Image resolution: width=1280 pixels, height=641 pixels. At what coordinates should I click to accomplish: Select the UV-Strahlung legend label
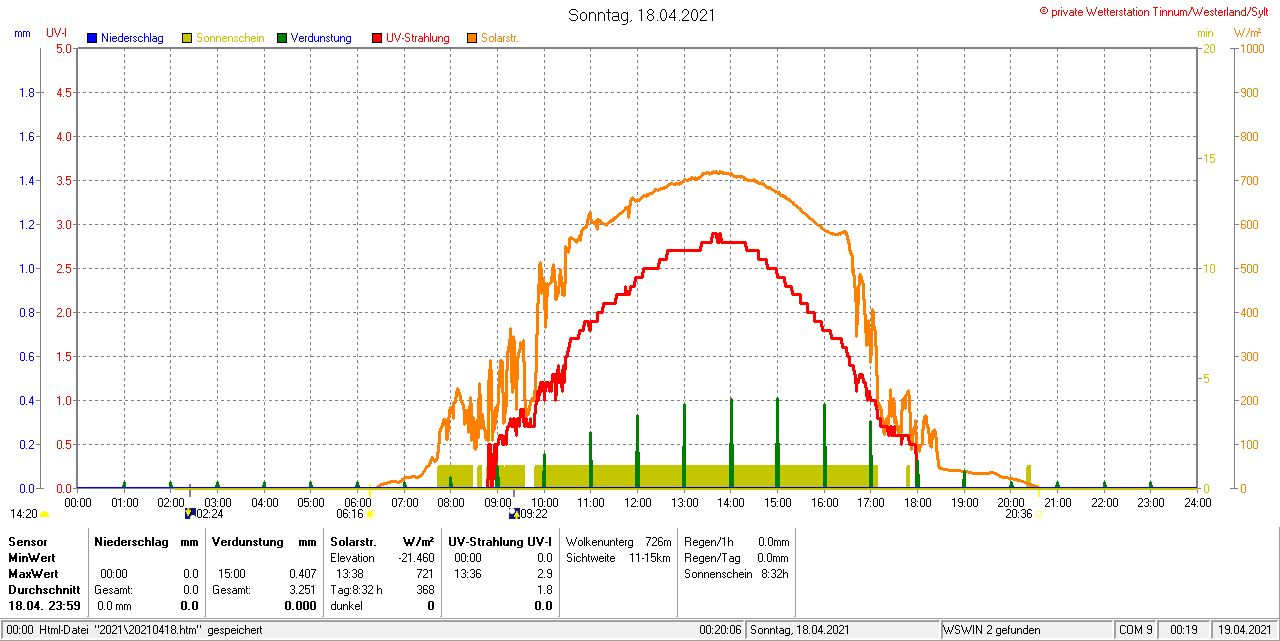(418, 38)
